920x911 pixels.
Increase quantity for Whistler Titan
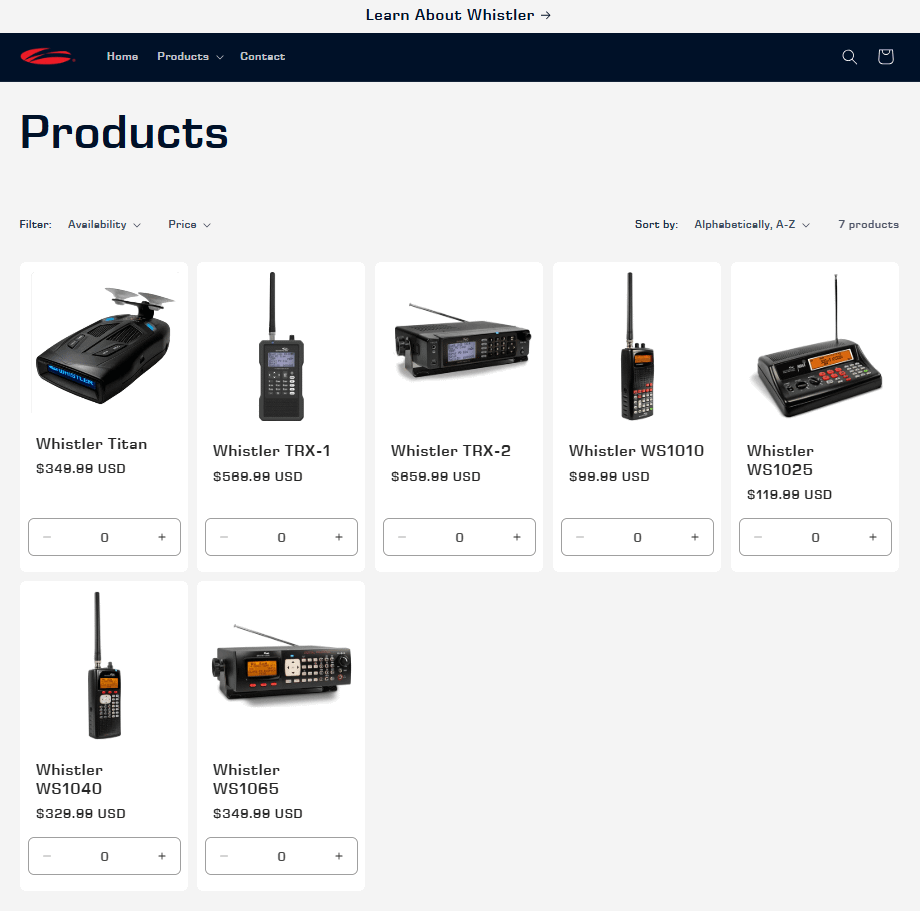pyautogui.click(x=162, y=537)
